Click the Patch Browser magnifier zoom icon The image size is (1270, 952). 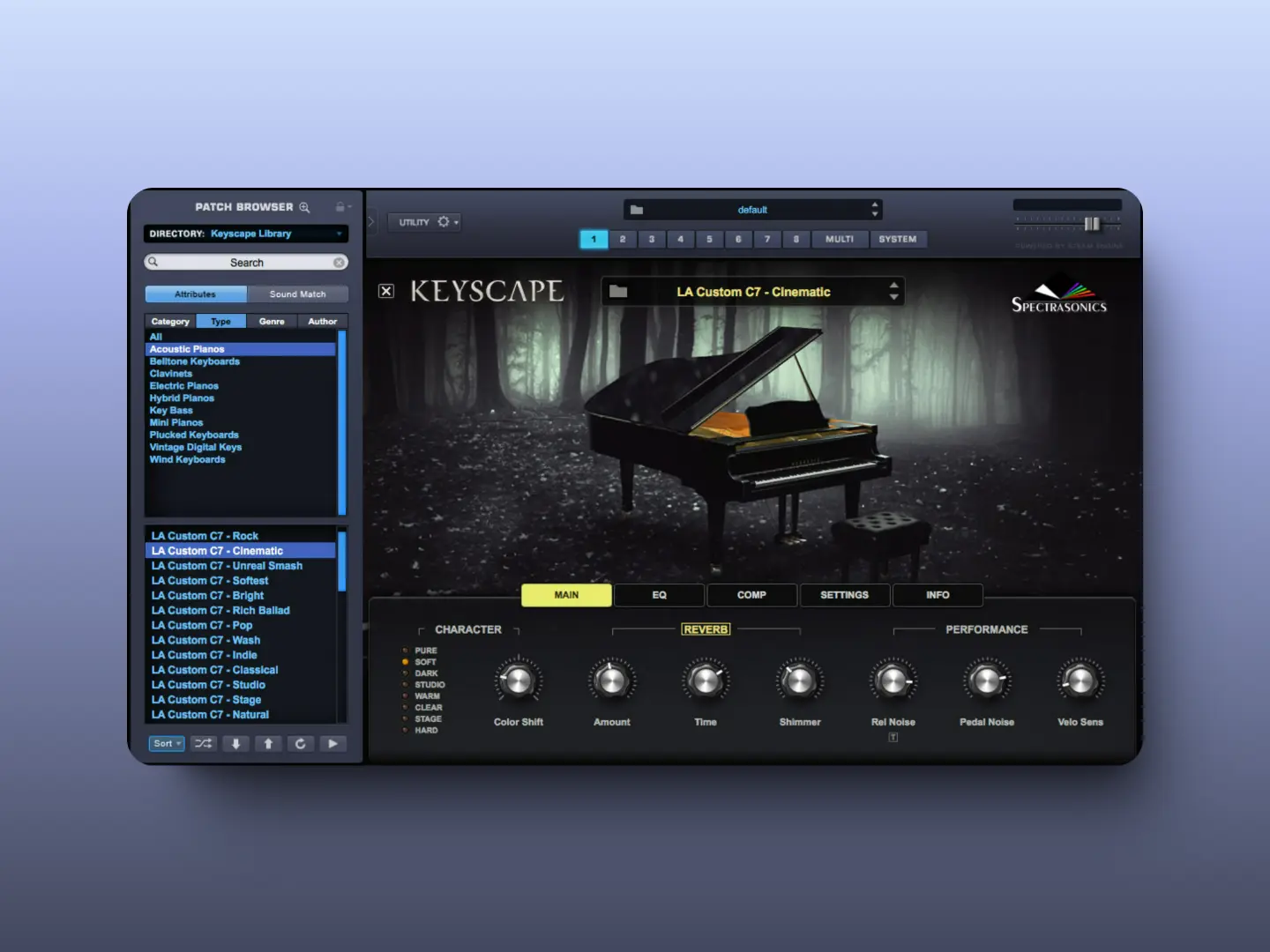(x=304, y=207)
